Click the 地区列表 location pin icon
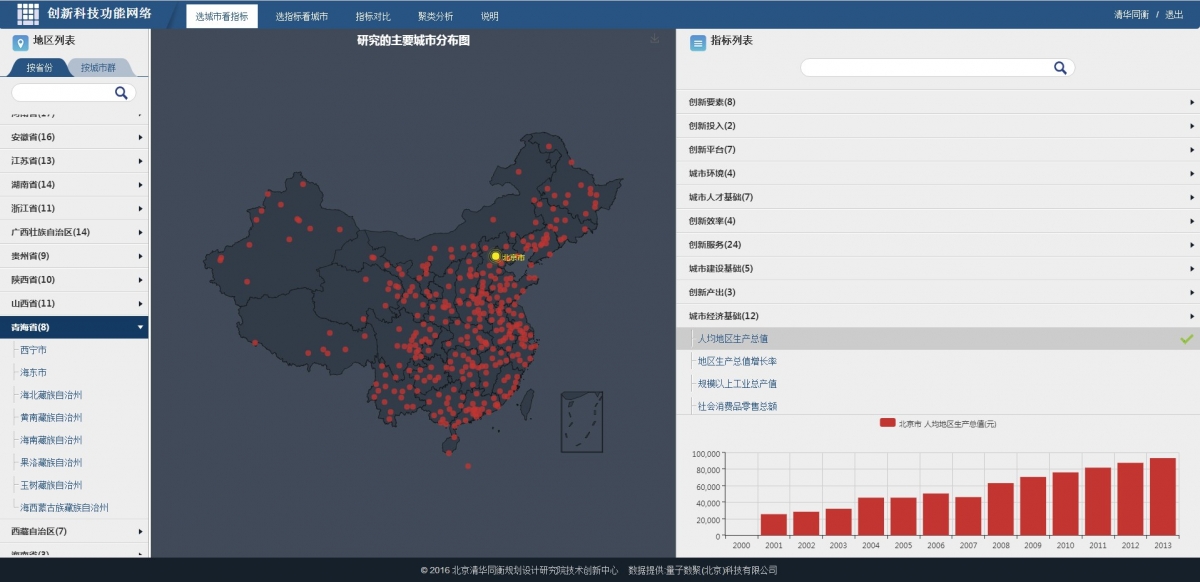 coord(19,42)
